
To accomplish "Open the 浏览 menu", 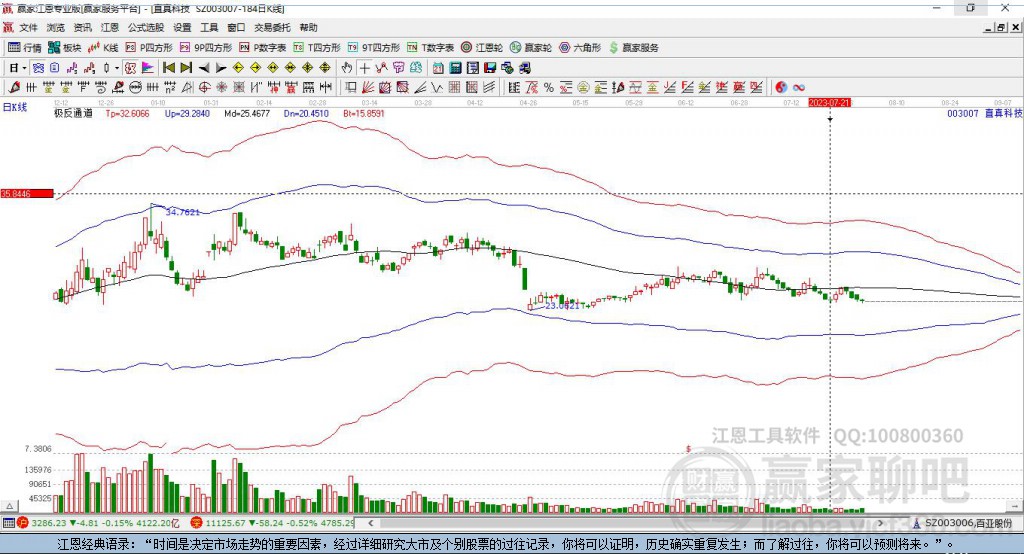I will 56,27.
